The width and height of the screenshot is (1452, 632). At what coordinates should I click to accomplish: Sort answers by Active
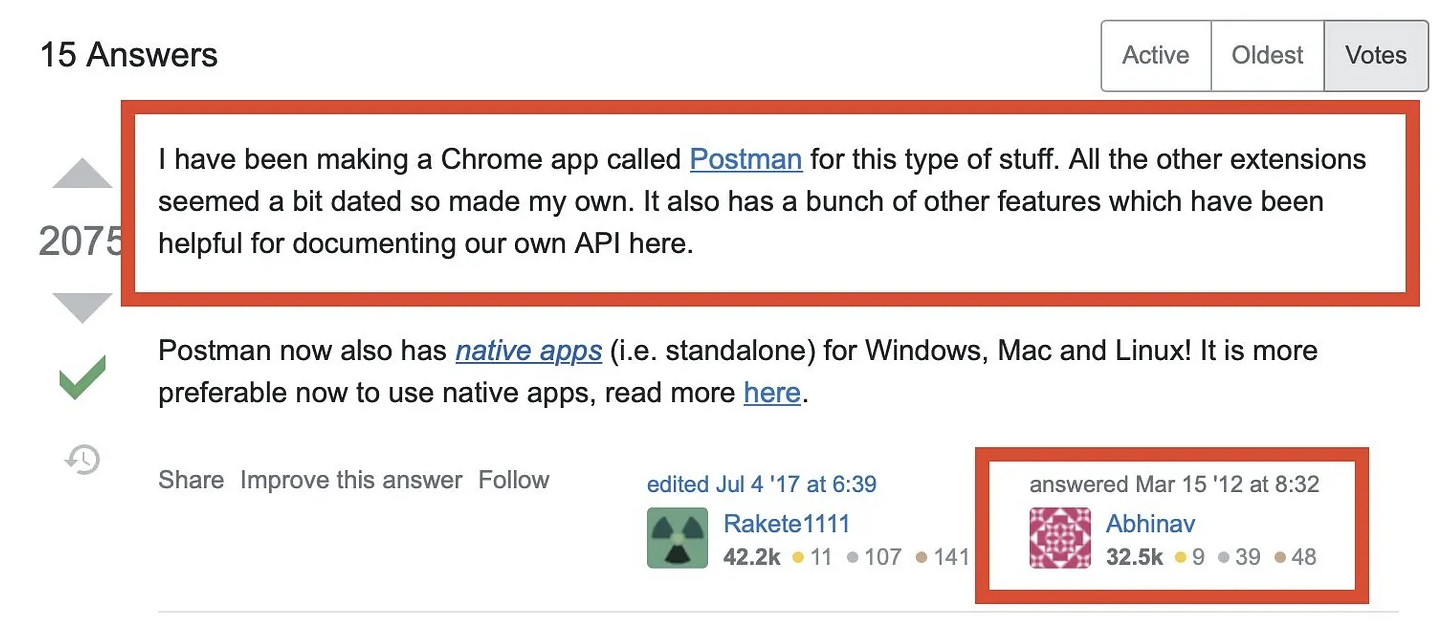(x=1156, y=55)
